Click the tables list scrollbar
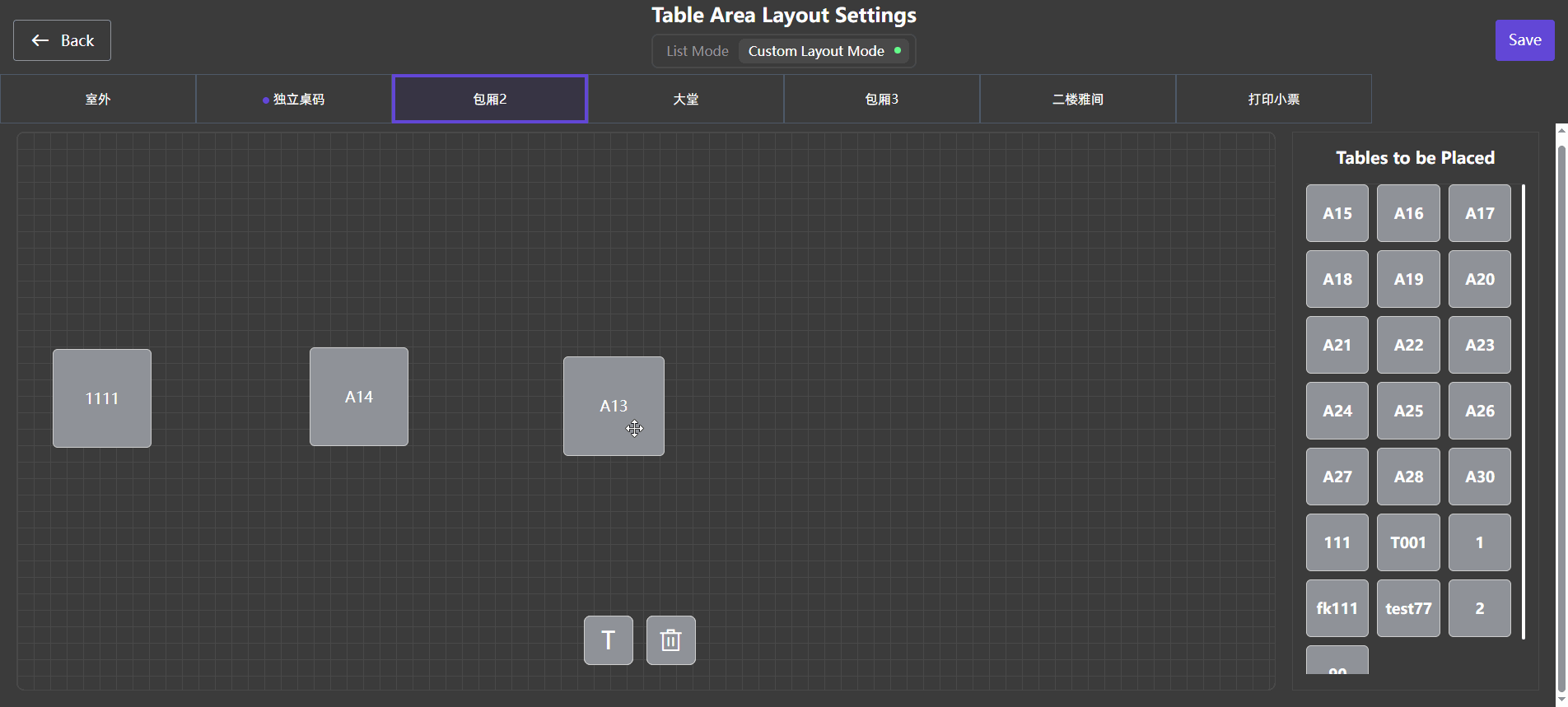 point(1524,412)
